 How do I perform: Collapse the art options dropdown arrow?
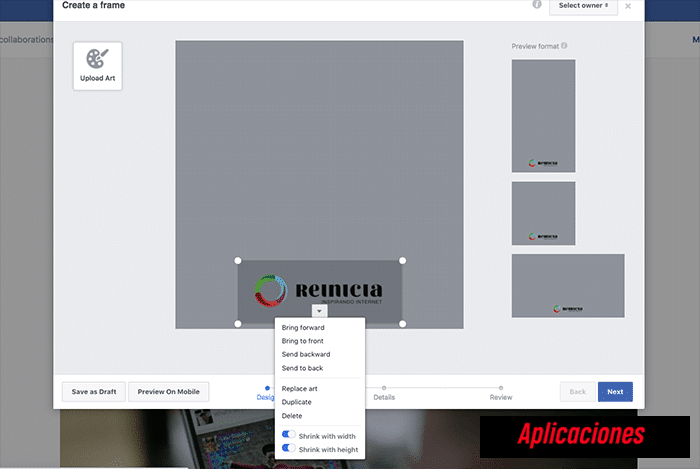(x=319, y=311)
